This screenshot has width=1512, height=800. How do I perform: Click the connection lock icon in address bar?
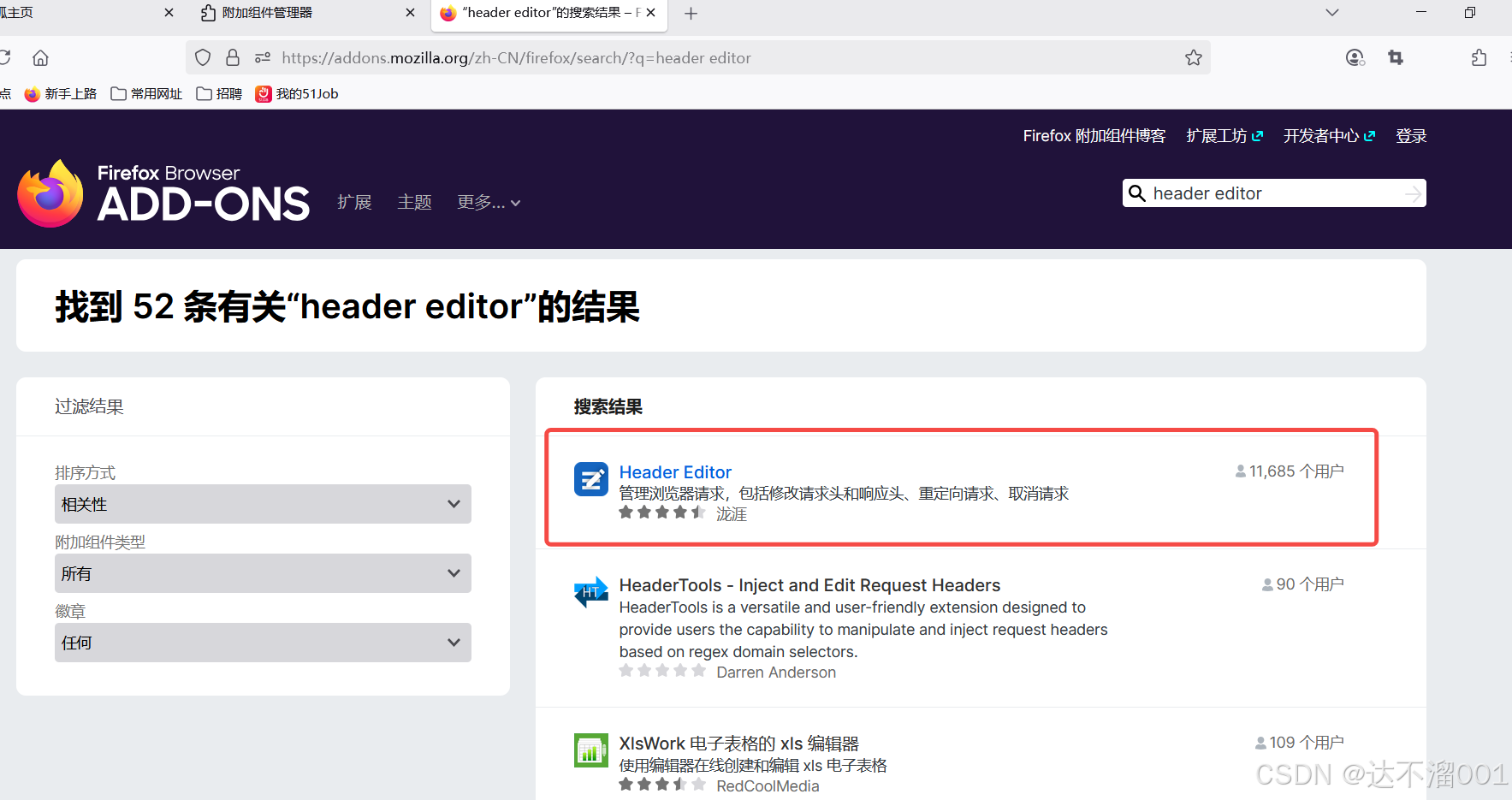pos(233,57)
